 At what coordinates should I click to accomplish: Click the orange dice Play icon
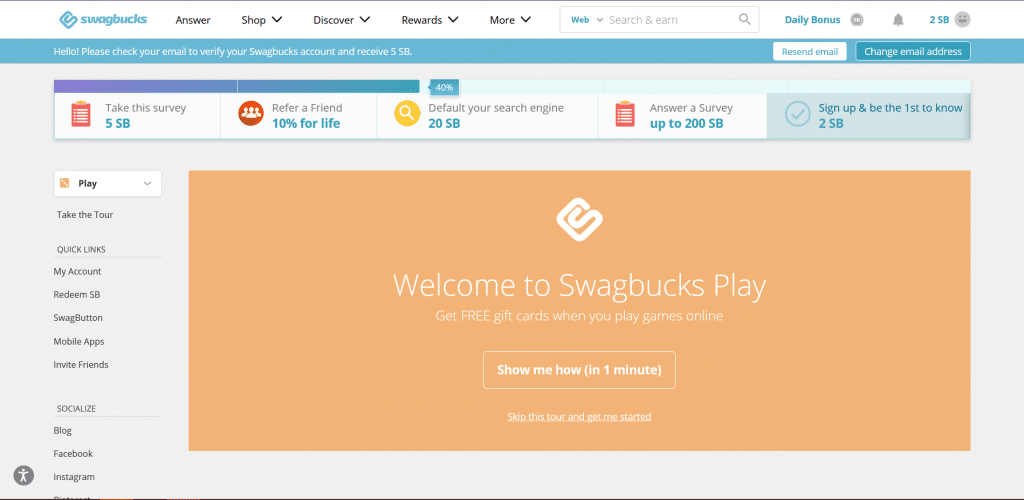pos(65,183)
